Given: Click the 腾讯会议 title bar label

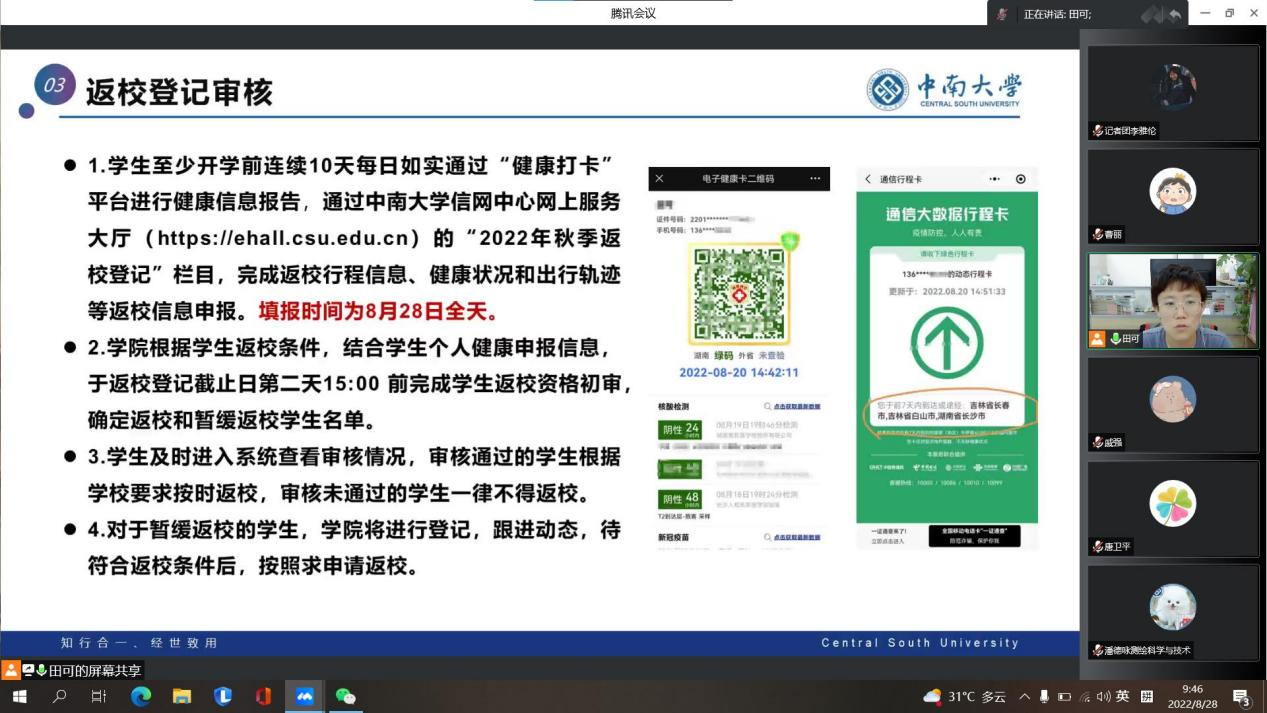Looking at the screenshot, I should (x=633, y=13).
